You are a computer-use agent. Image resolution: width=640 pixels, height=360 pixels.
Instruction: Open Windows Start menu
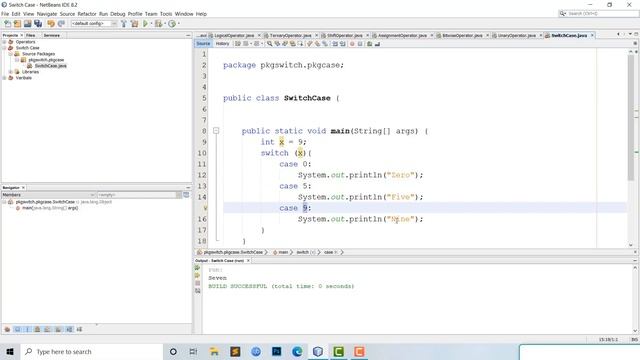pos(10,351)
